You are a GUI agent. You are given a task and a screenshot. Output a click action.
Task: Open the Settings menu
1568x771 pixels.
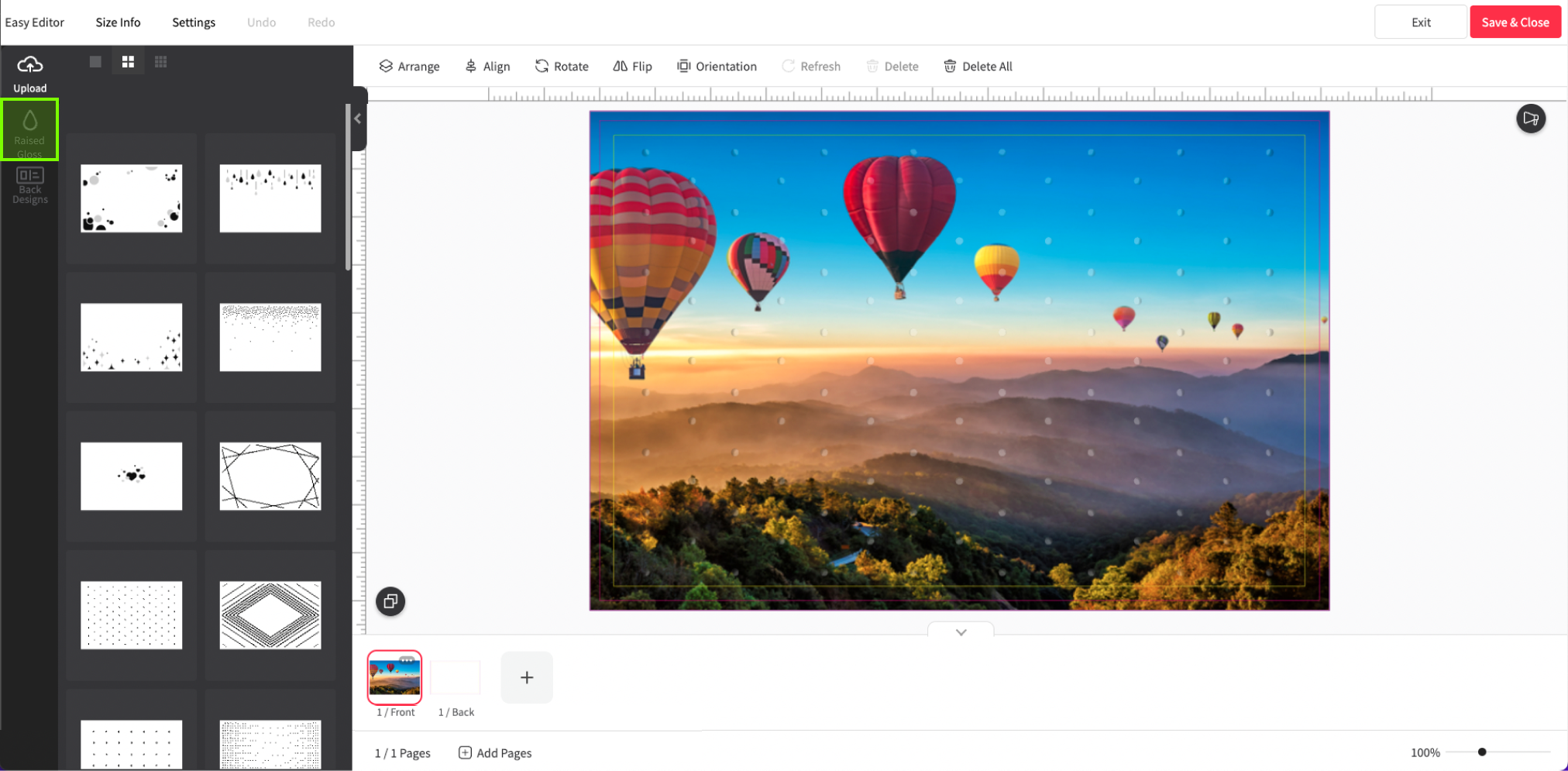point(194,22)
